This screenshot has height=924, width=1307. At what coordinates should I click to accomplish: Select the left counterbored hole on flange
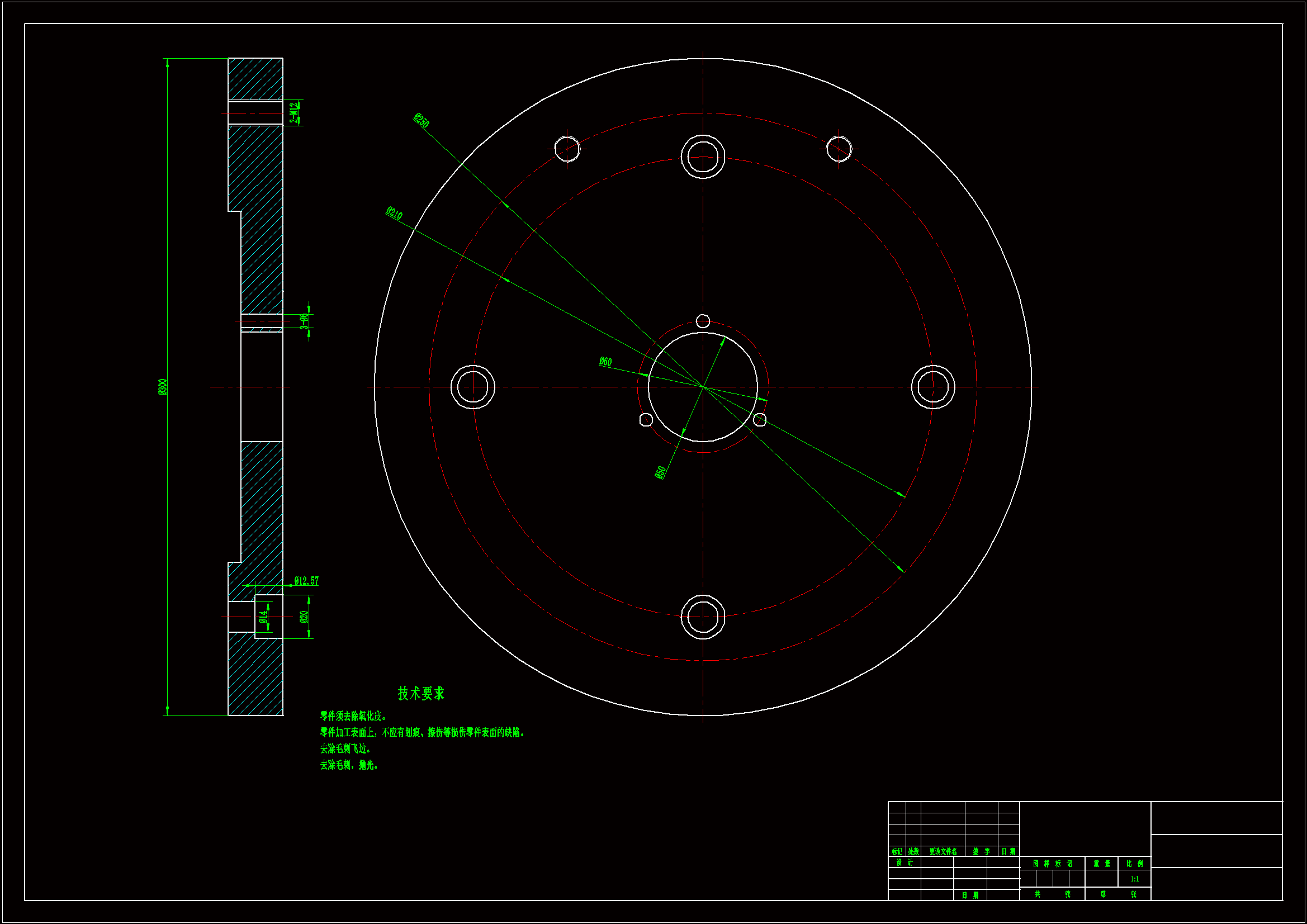pyautogui.click(x=472, y=387)
